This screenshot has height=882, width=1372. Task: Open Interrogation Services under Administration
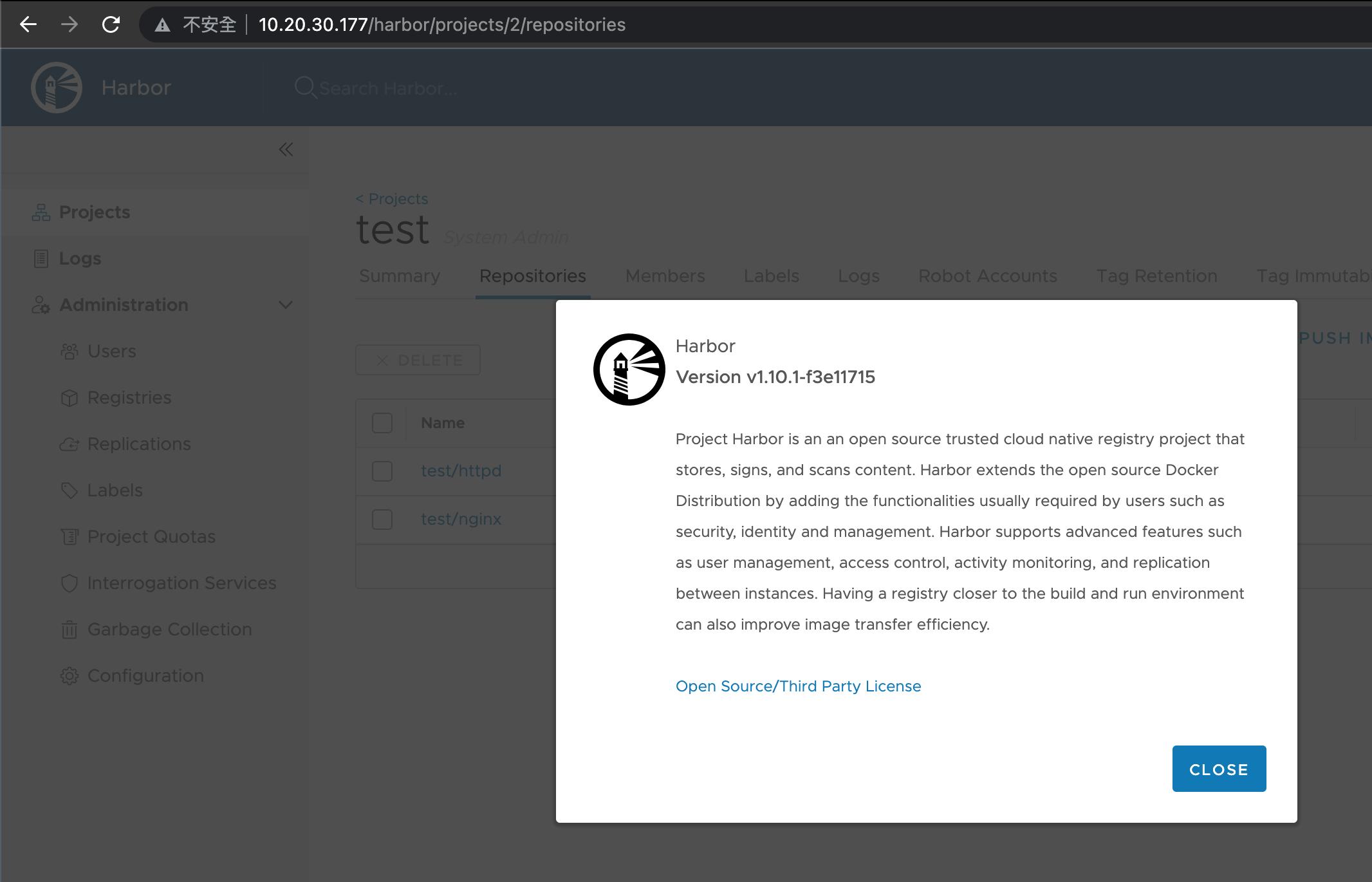[x=182, y=583]
